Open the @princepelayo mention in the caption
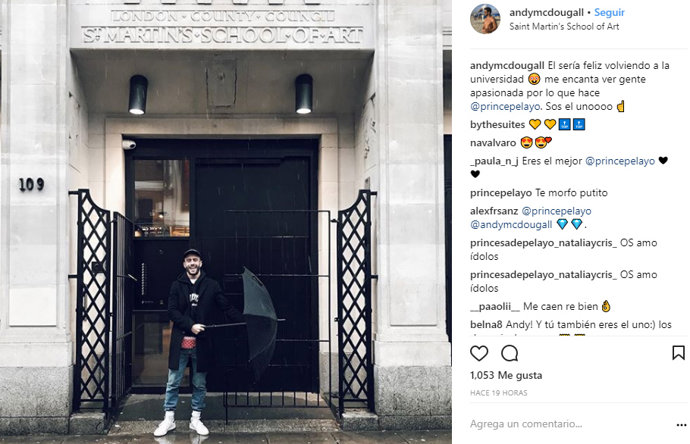Image resolution: width=690 pixels, height=444 pixels. pos(505,106)
